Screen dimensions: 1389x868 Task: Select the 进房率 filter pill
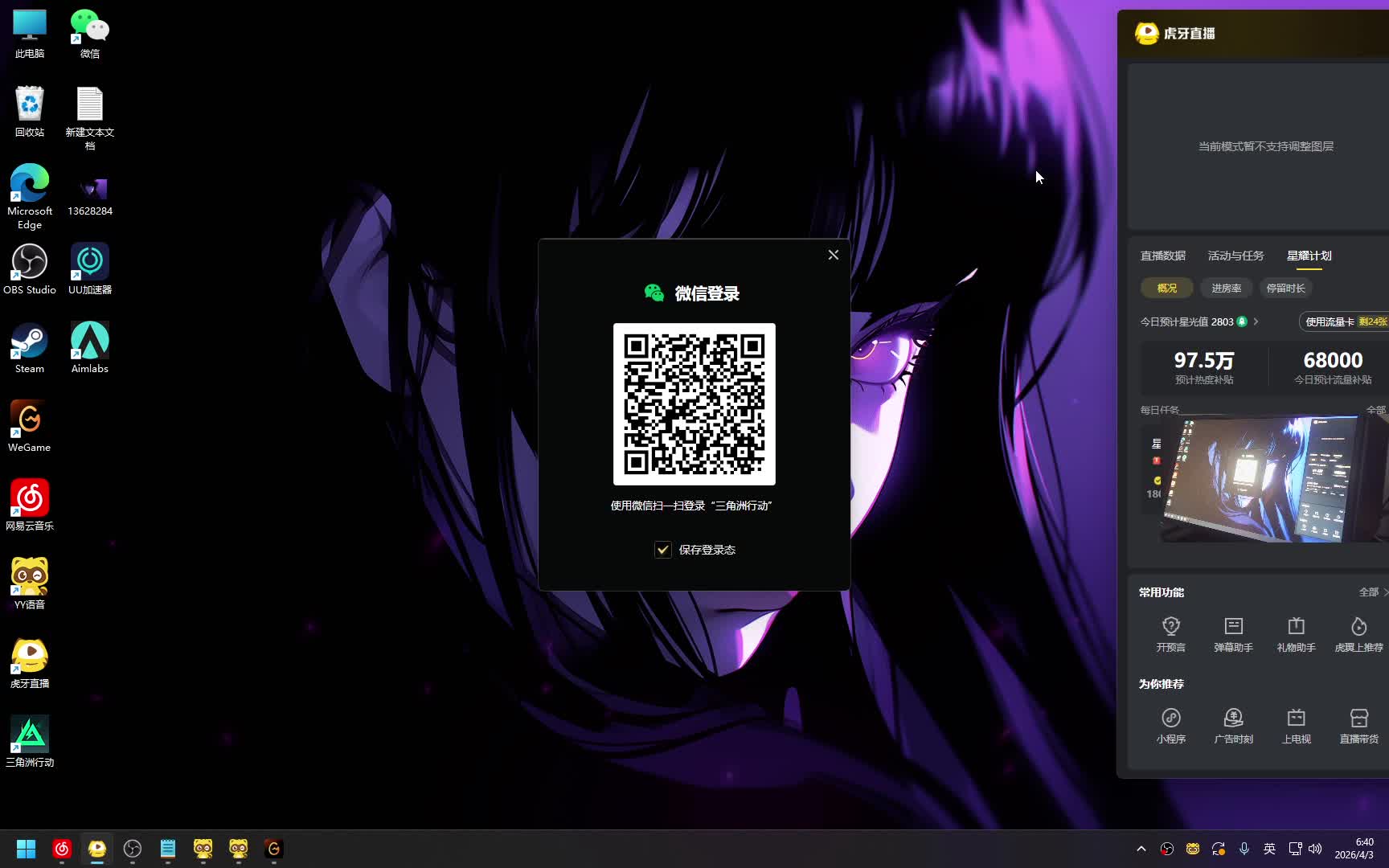[1226, 288]
